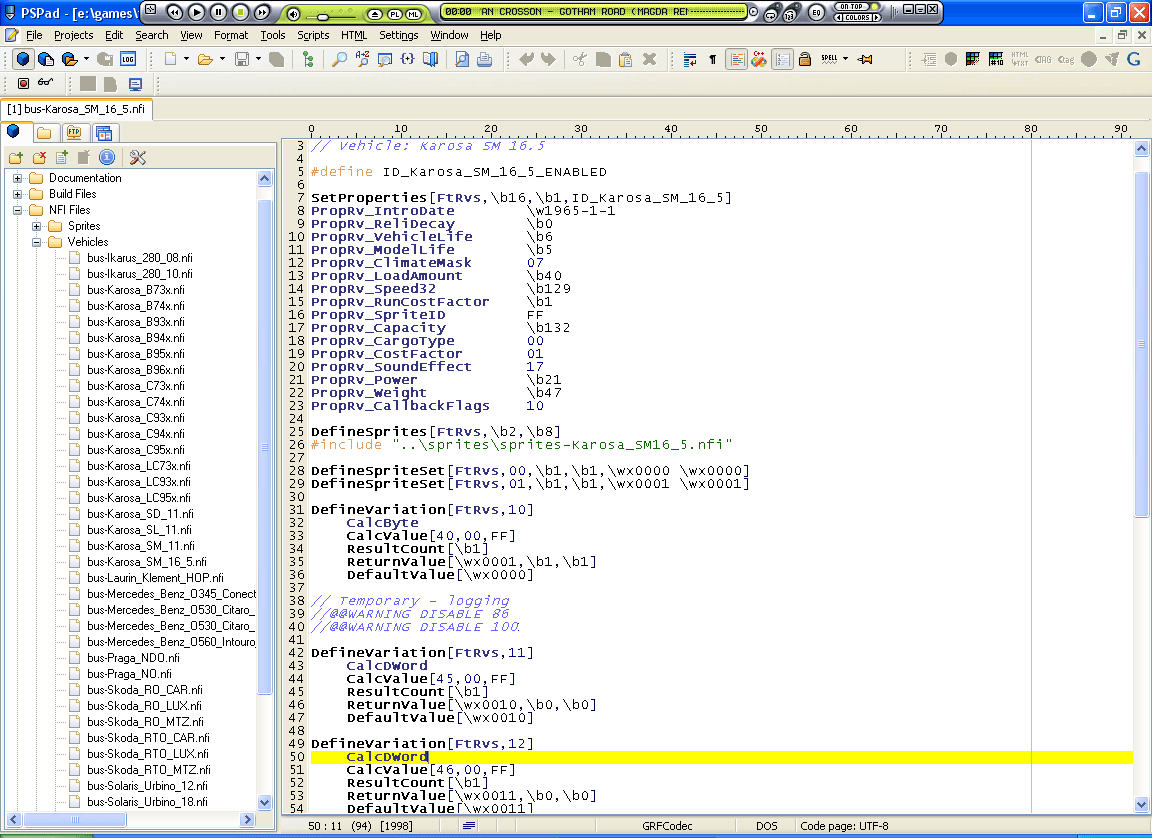Click the macro record icon
Viewport: 1152px width, 838px height.
pyautogui.click(x=24, y=84)
